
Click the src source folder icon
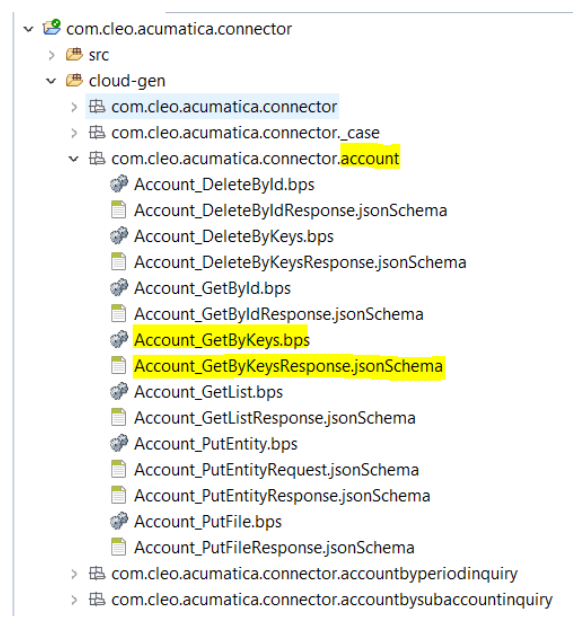(74, 54)
